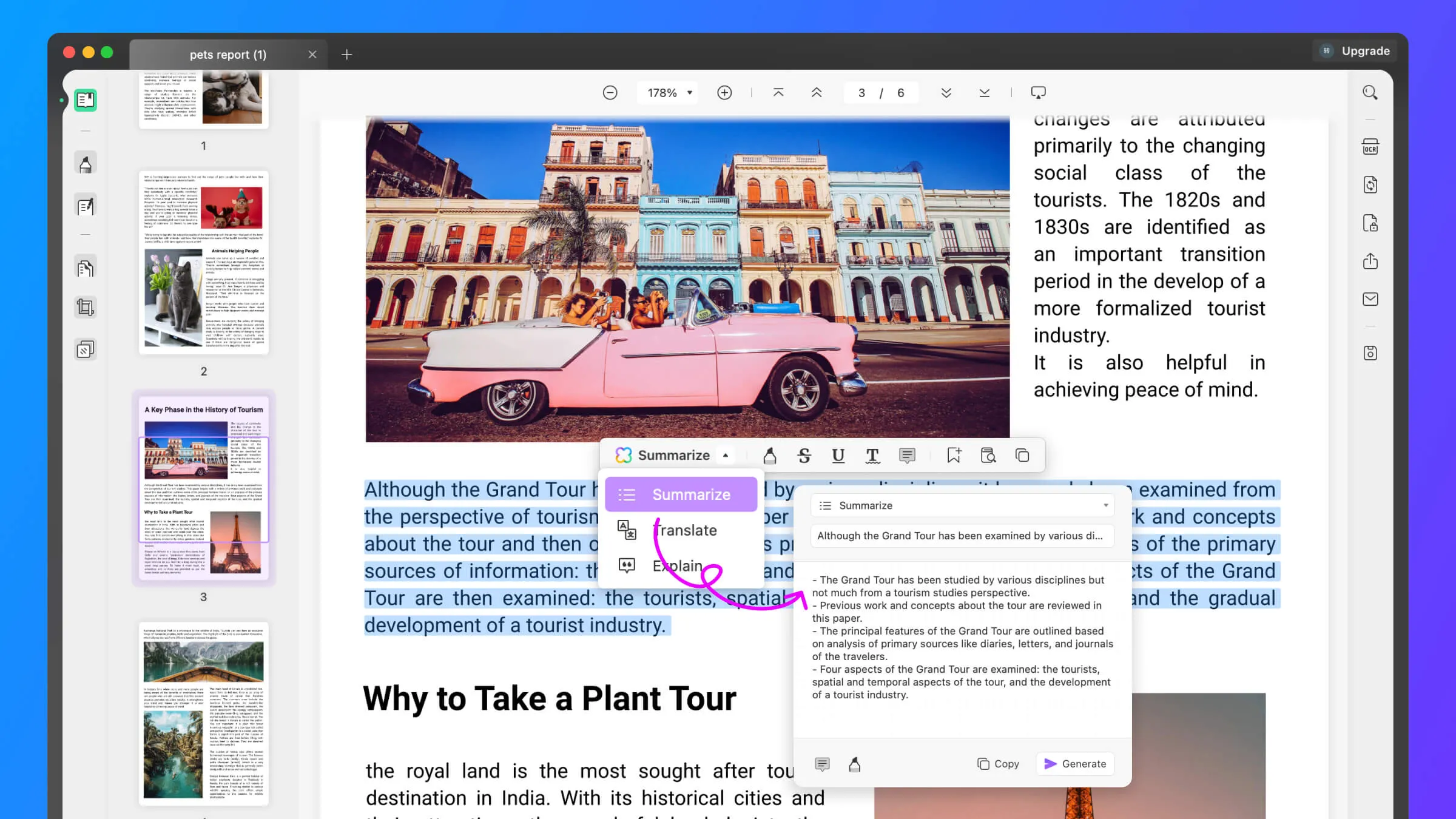Select the text highlight tool
Screen dimensions: 1456x819
coord(769,455)
